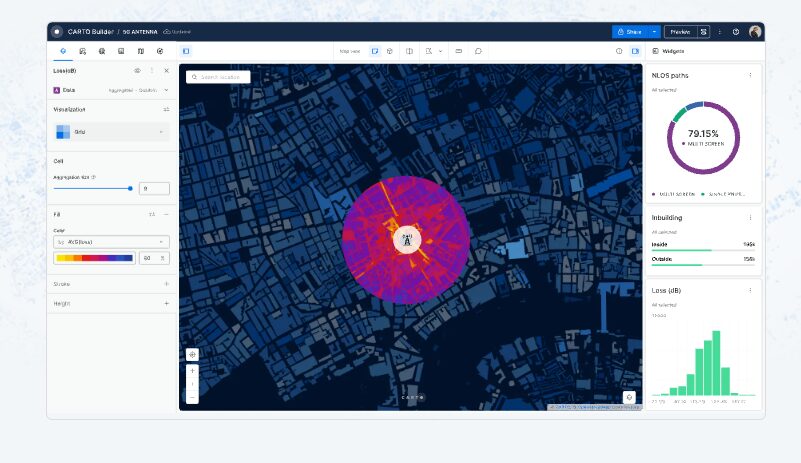Toggle visibility of the Loss(dB) layer
Viewport: 801px width, 463px height.
coord(137,71)
